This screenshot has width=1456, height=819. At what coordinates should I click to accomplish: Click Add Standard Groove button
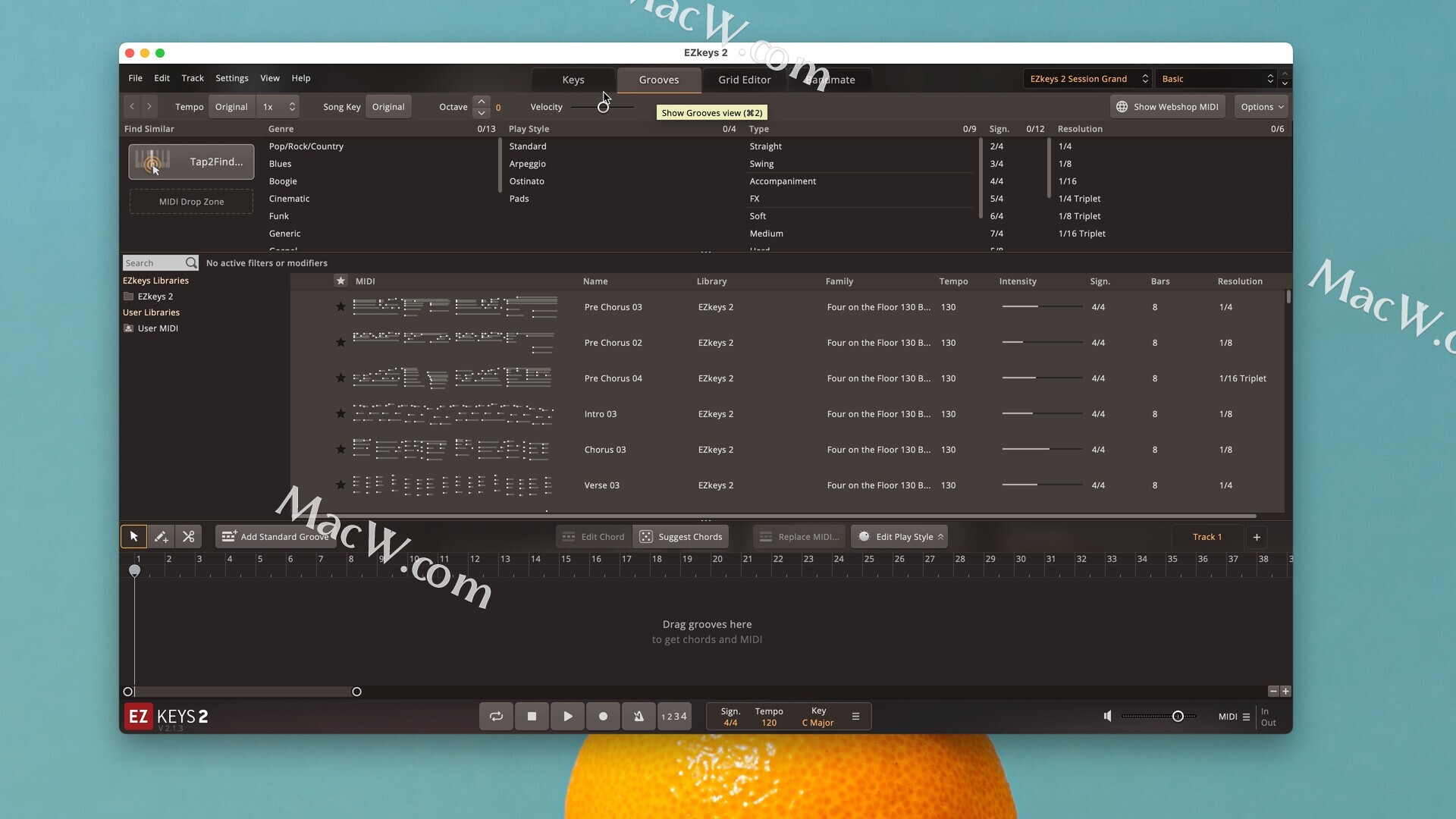[x=275, y=537]
